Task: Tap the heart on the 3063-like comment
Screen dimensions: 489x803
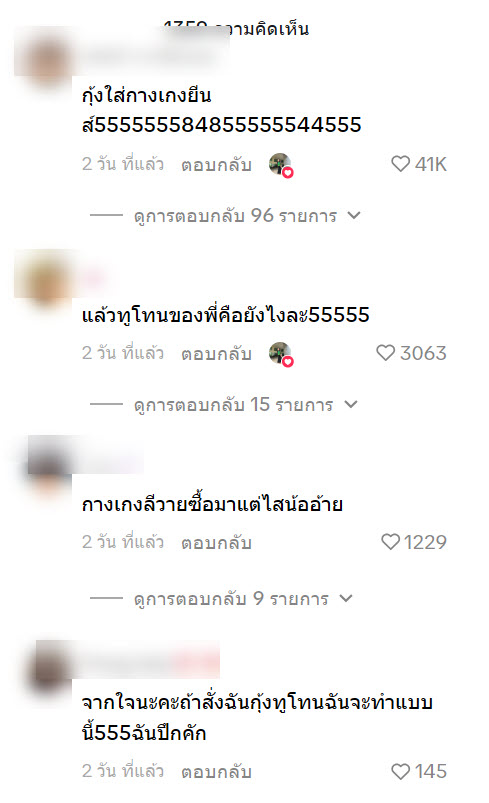Action: coord(385,353)
